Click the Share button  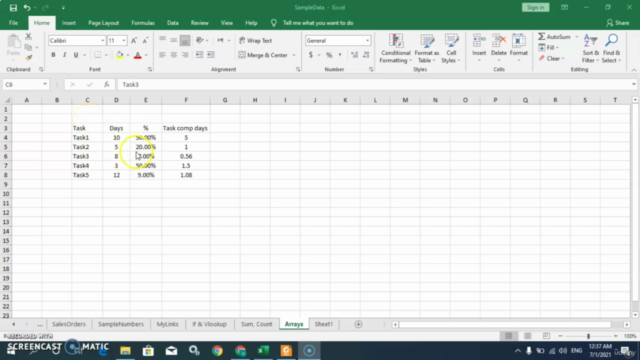618,23
